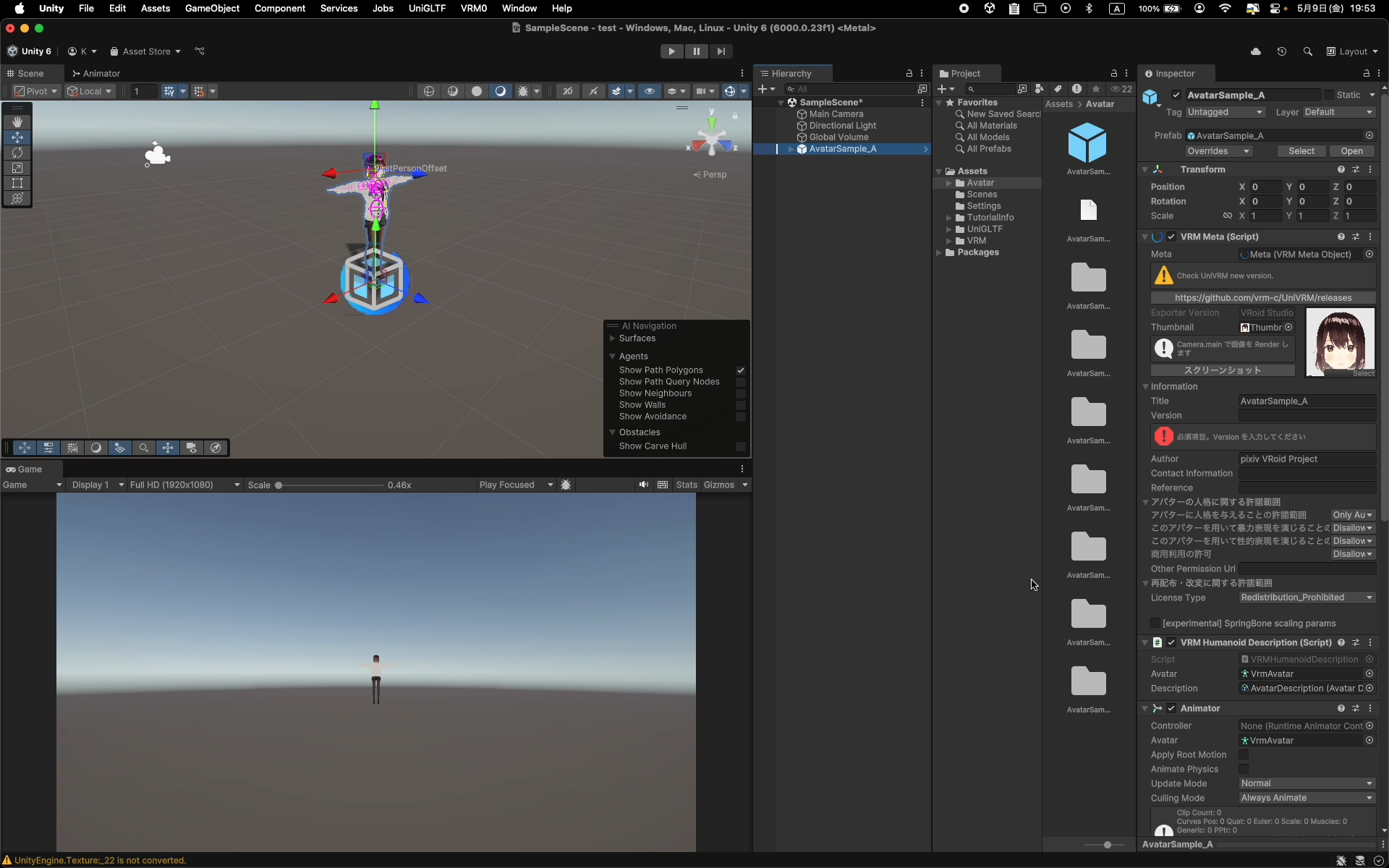This screenshot has width=1389, height=868.
Task: Click the Play button
Action: pyautogui.click(x=671, y=51)
